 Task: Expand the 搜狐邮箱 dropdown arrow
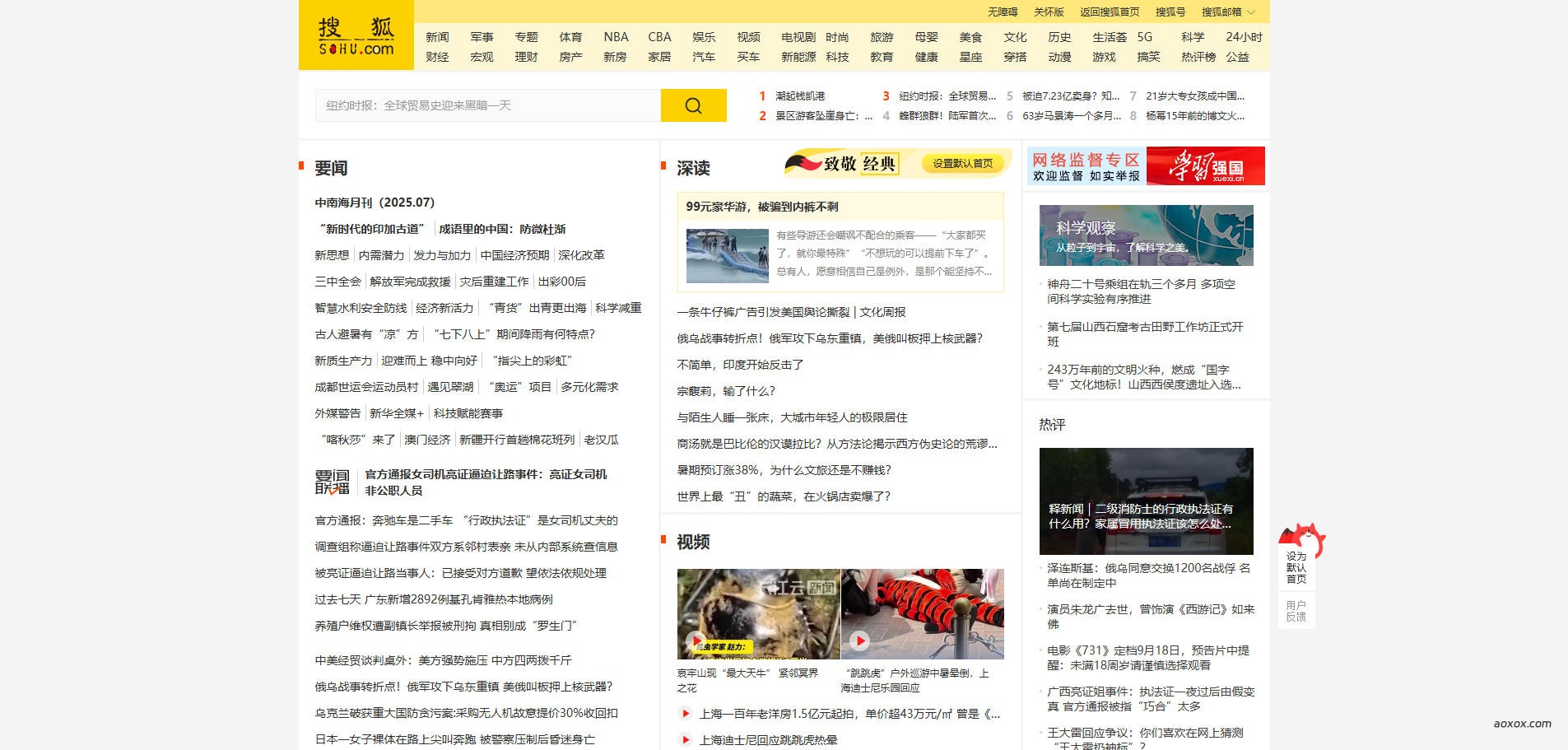coord(1251,12)
